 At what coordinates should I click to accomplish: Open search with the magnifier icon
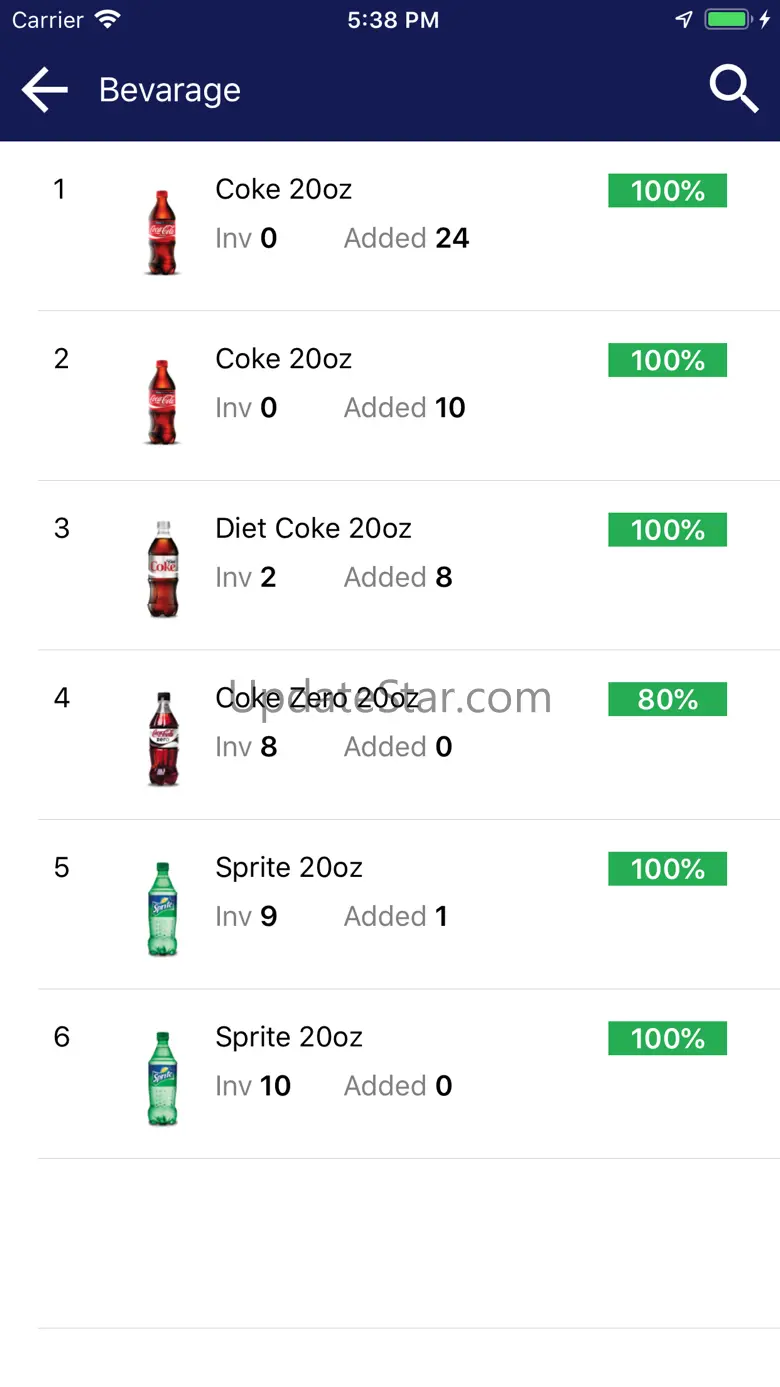coord(734,90)
